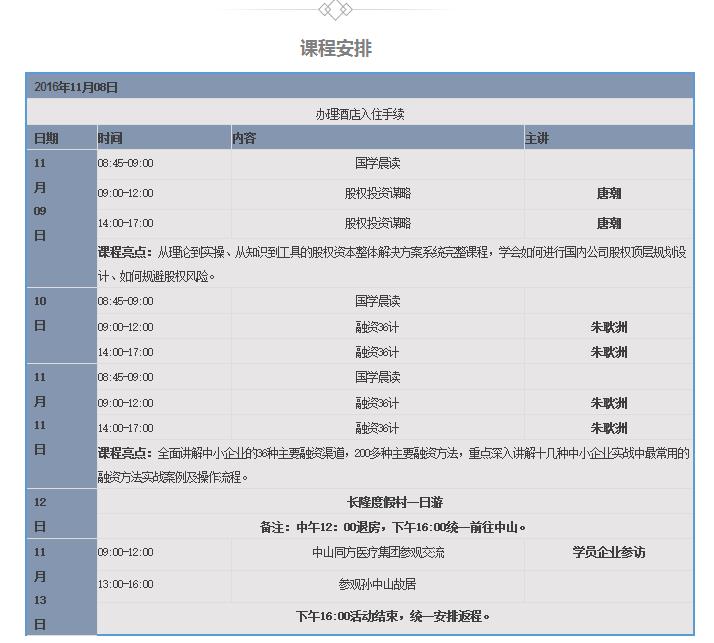Viewport: 714px width, 643px height.
Task: Click the 课程安排 page title
Action: click(336, 49)
